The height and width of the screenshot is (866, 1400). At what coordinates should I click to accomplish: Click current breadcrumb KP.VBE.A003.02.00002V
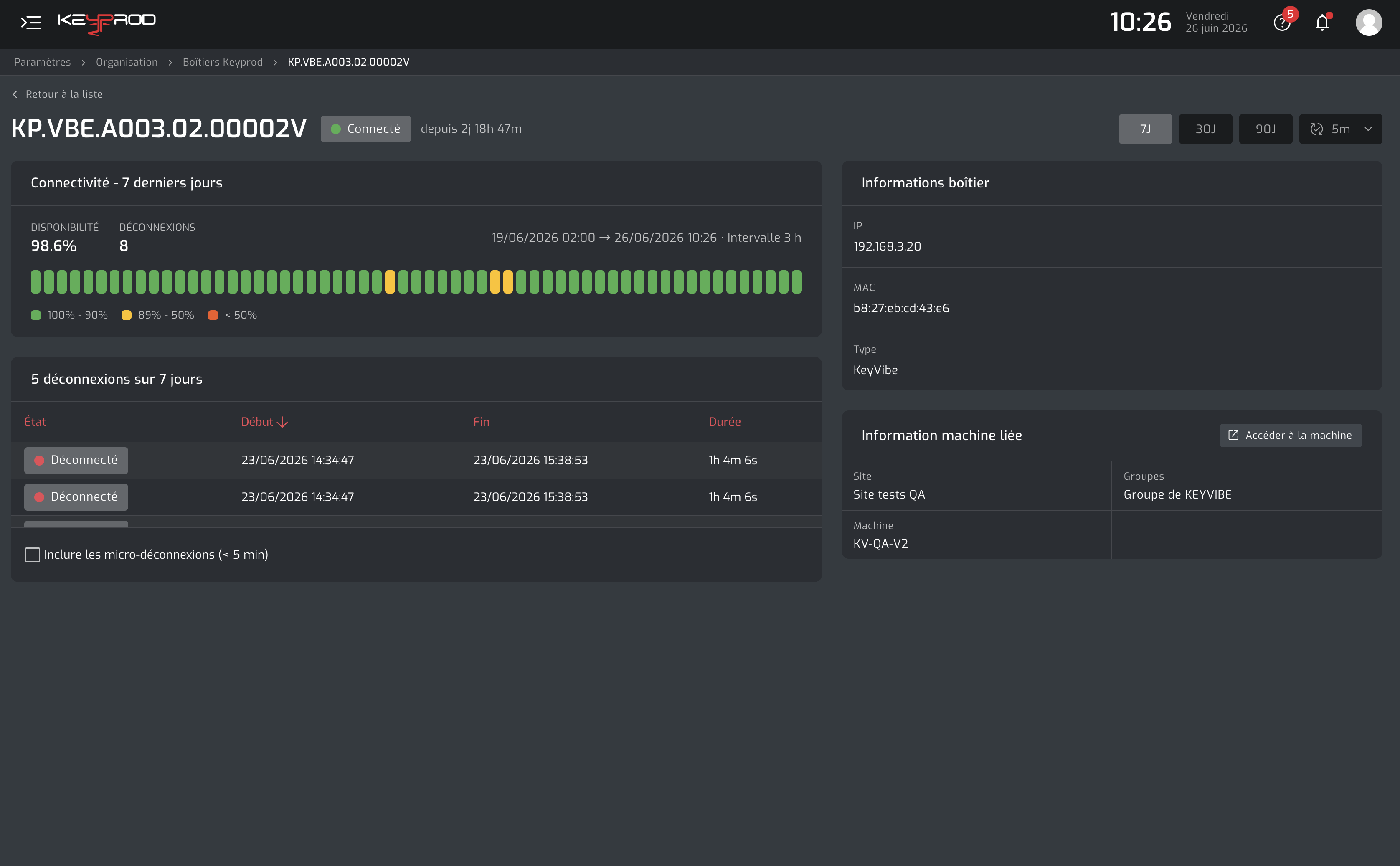click(348, 62)
